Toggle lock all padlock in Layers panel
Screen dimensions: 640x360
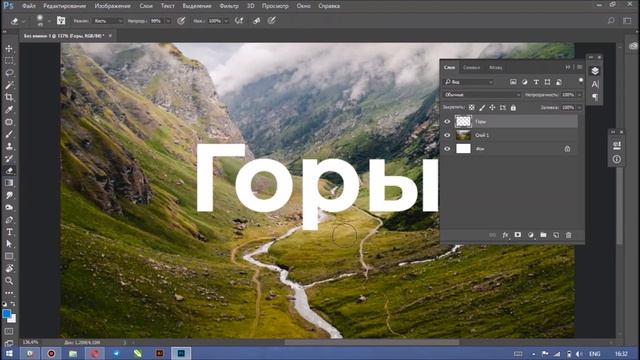tap(513, 108)
